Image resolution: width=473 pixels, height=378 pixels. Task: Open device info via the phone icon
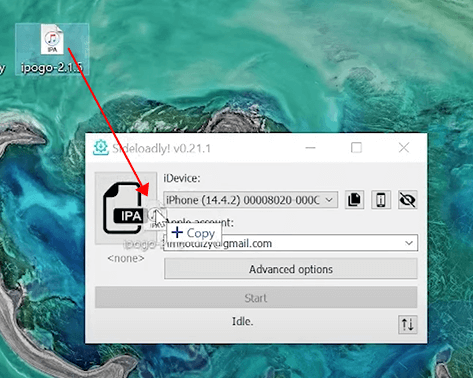pos(381,200)
